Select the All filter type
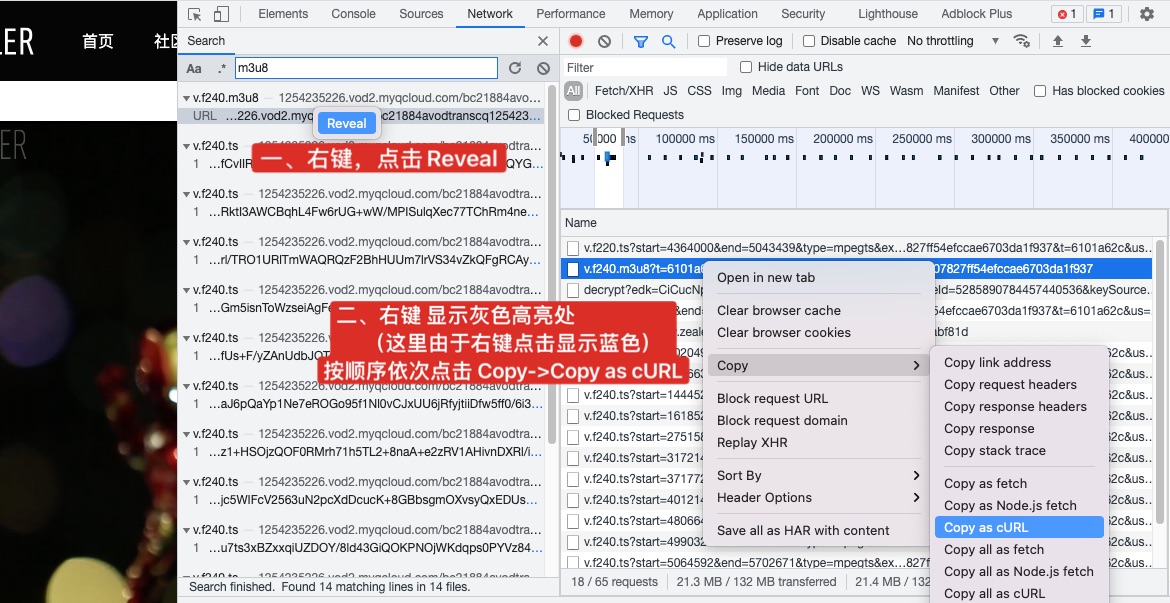Image resolution: width=1170 pixels, height=603 pixels. (573, 91)
